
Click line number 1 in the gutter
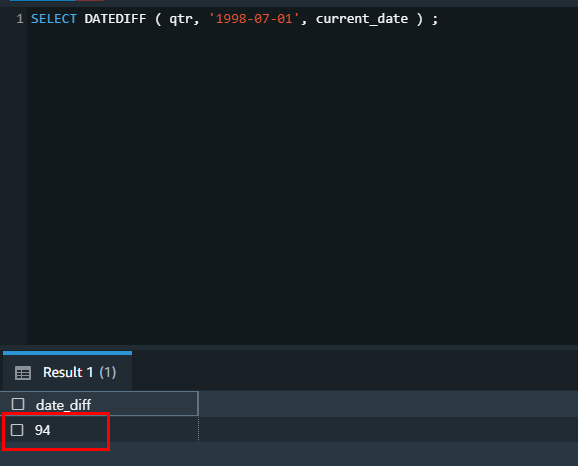click(x=20, y=18)
